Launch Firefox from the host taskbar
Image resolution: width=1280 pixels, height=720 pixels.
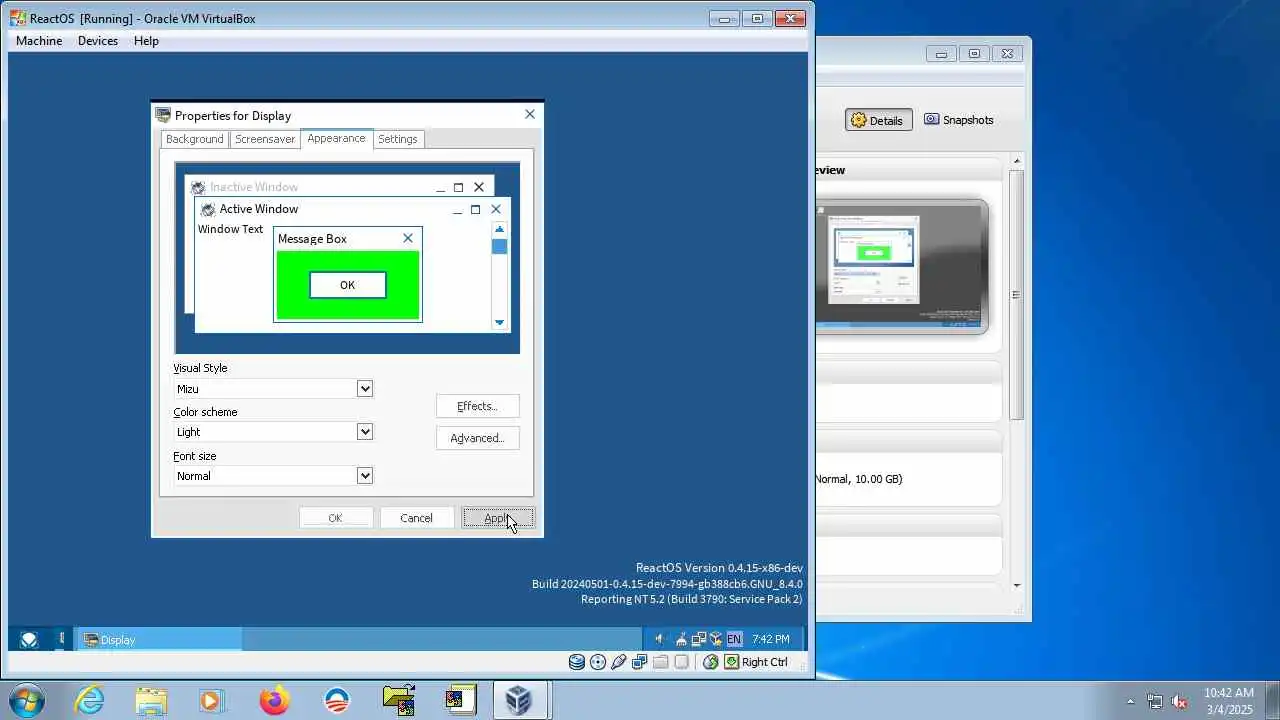274,700
